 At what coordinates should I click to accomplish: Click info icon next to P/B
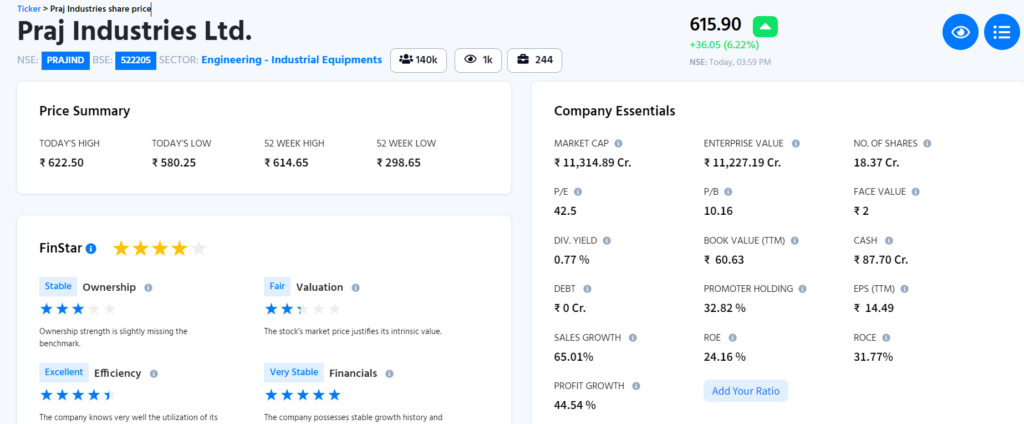(x=728, y=192)
